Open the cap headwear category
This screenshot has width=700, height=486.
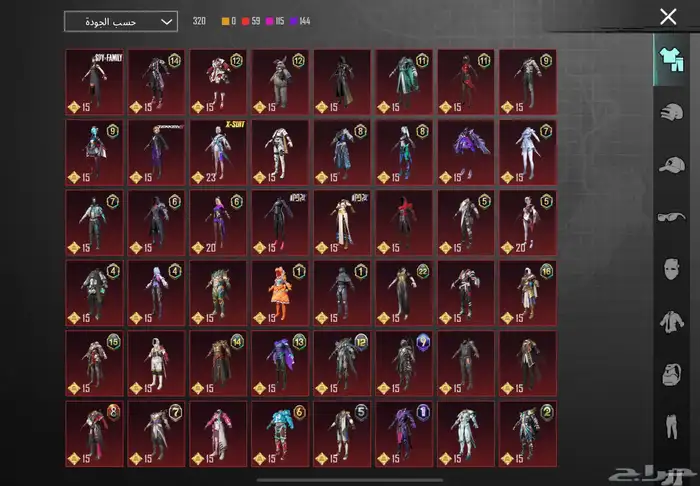tap(674, 164)
